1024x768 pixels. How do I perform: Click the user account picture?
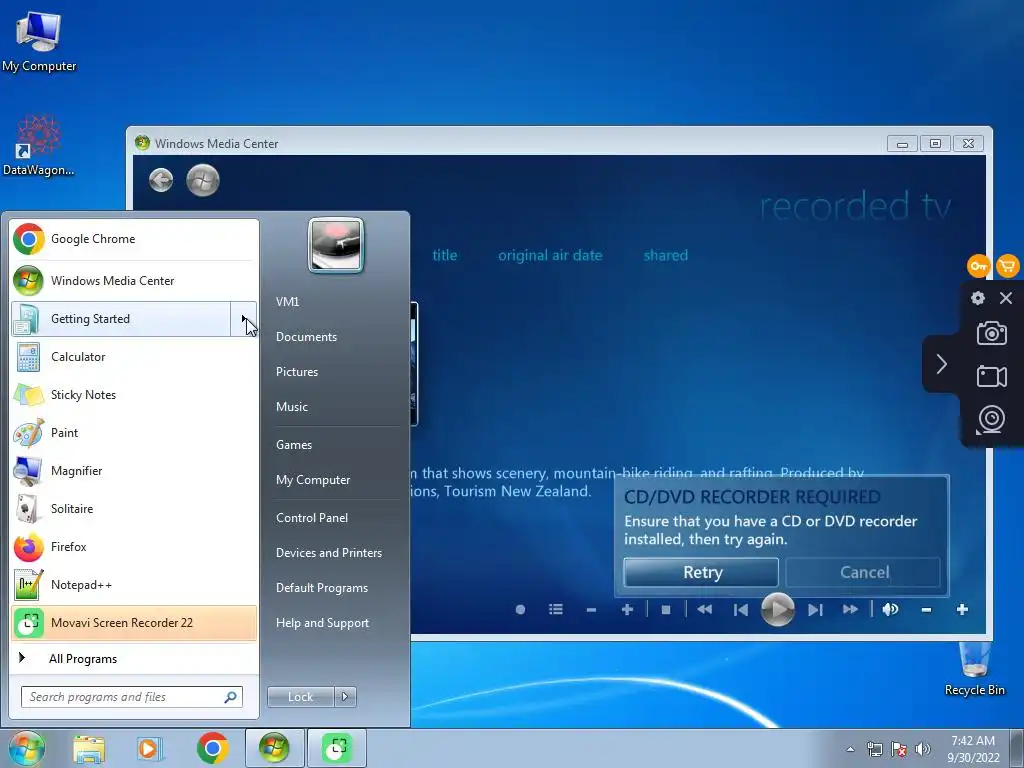coord(336,245)
